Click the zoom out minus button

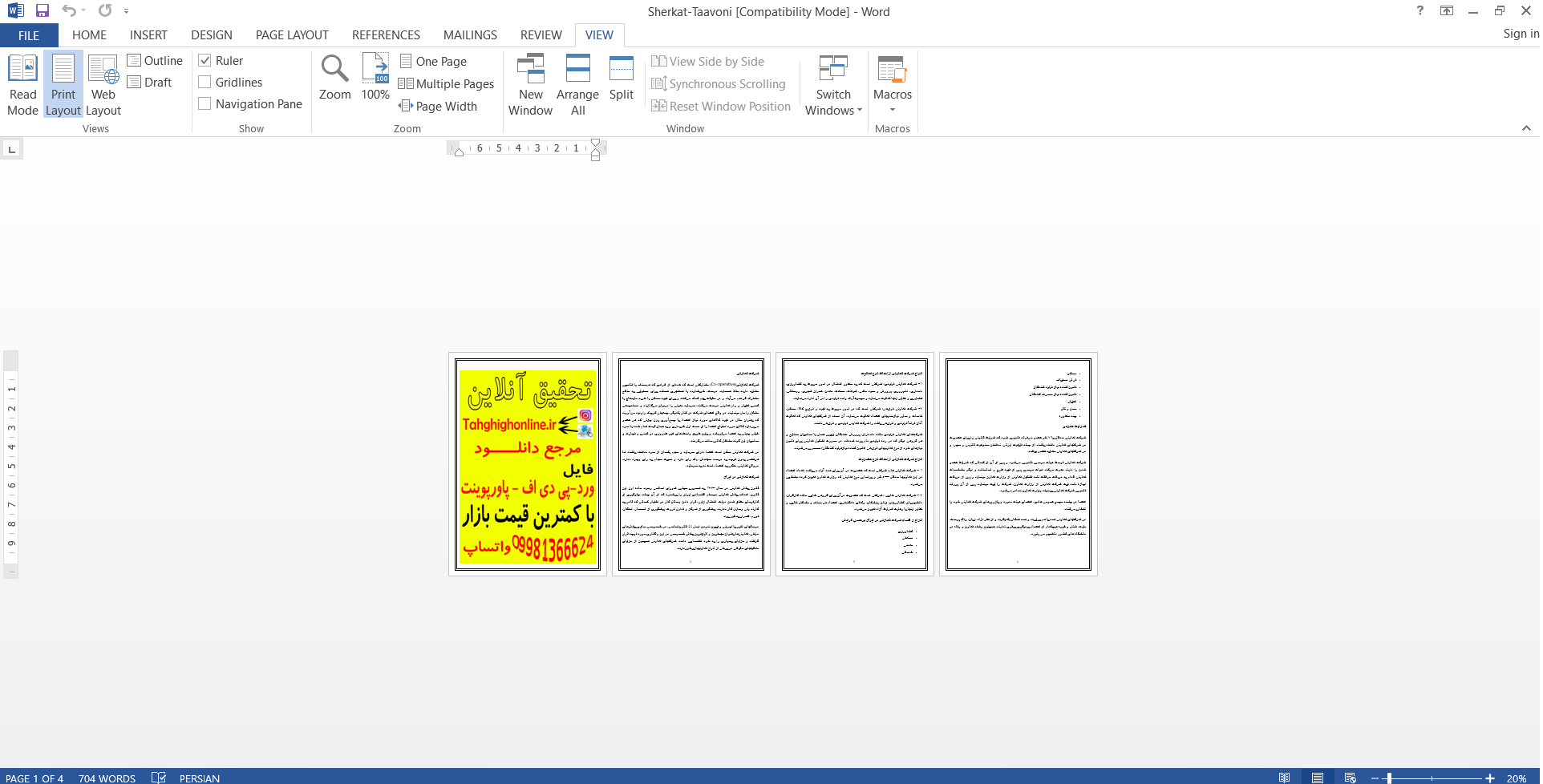[1375, 778]
